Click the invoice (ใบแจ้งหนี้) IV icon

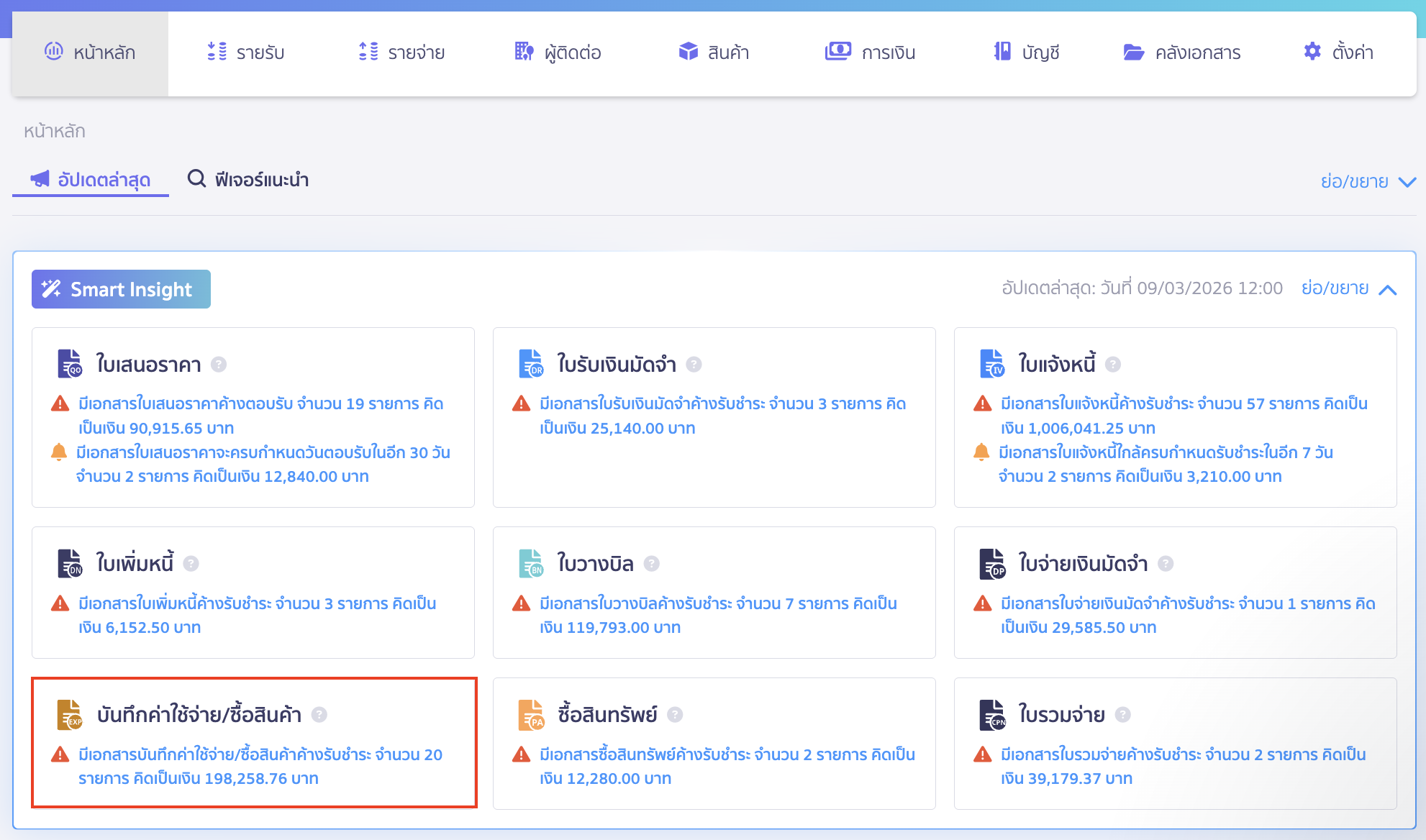click(992, 364)
